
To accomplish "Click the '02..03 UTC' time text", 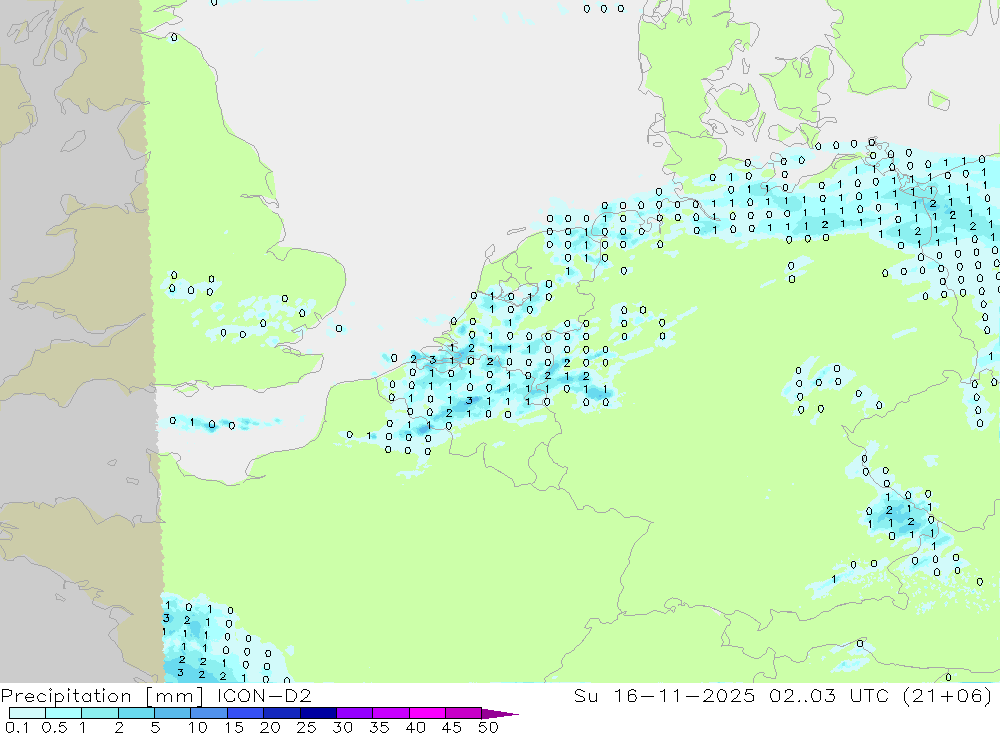I will pos(829,695).
